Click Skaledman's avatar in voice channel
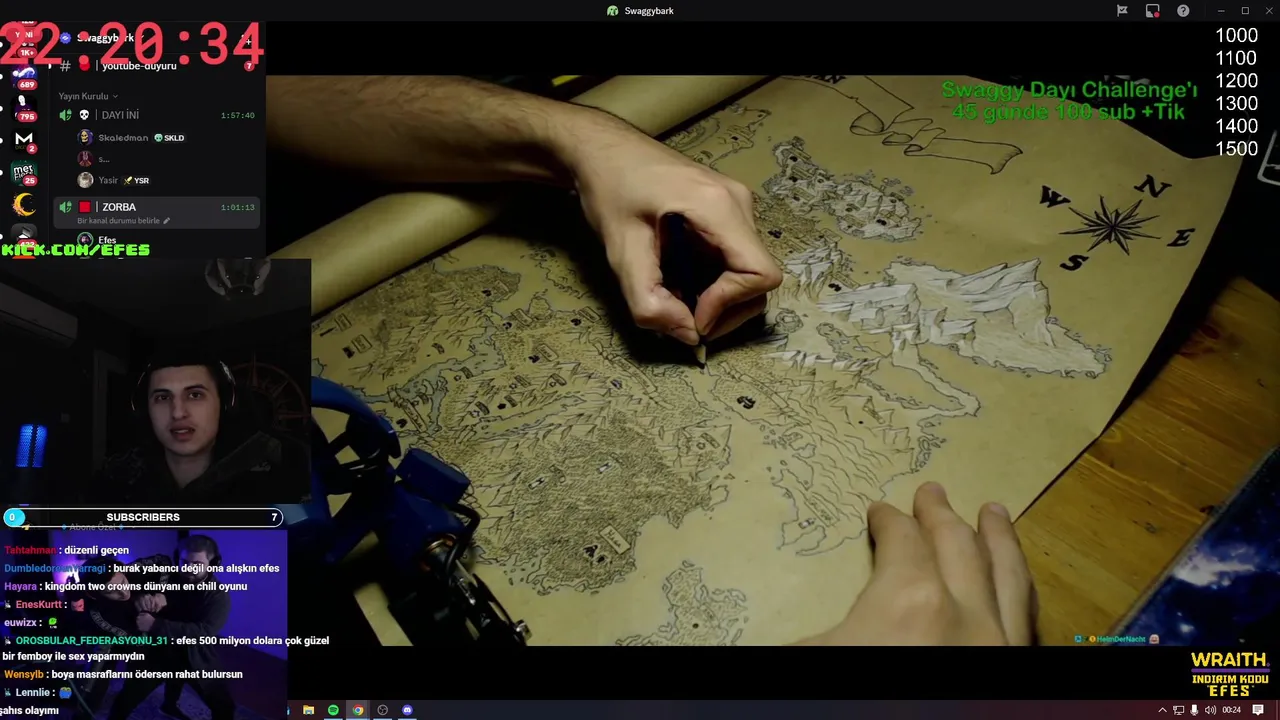This screenshot has height=720, width=1280. tap(85, 137)
